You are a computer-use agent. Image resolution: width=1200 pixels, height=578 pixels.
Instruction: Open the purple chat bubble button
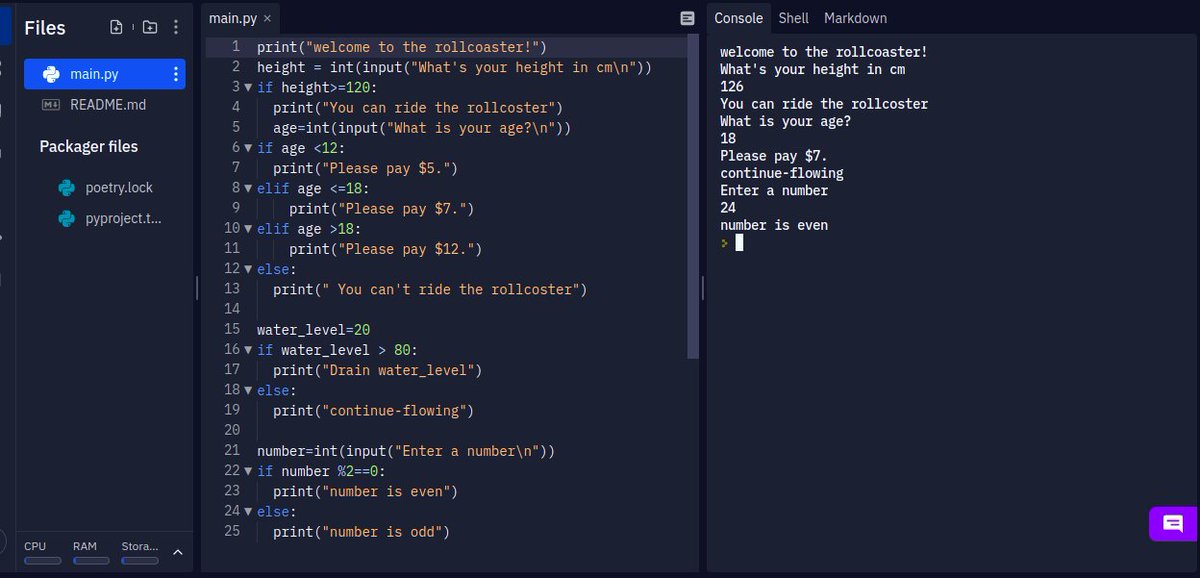1173,523
